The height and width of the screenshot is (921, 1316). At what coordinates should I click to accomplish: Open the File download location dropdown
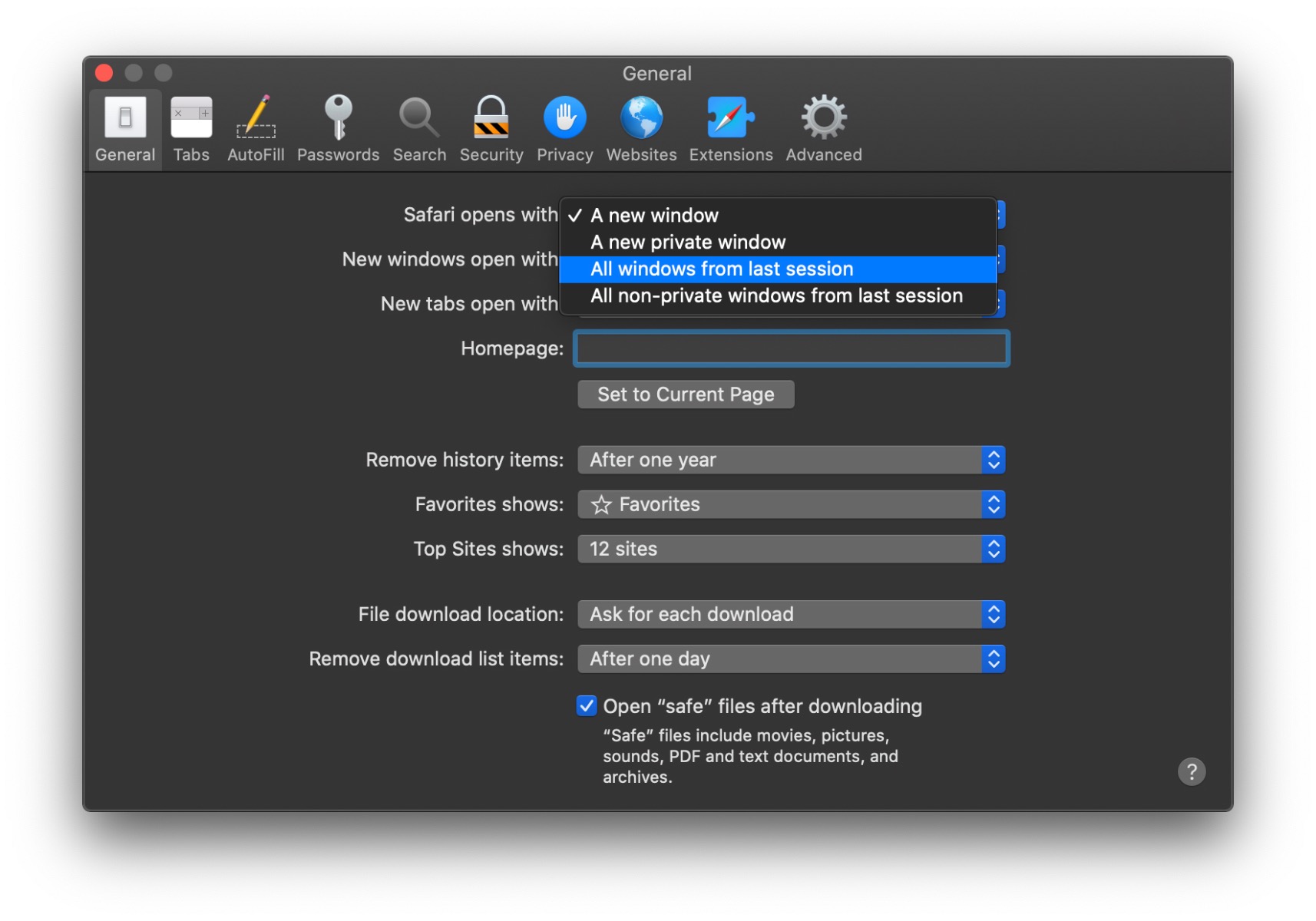(791, 614)
